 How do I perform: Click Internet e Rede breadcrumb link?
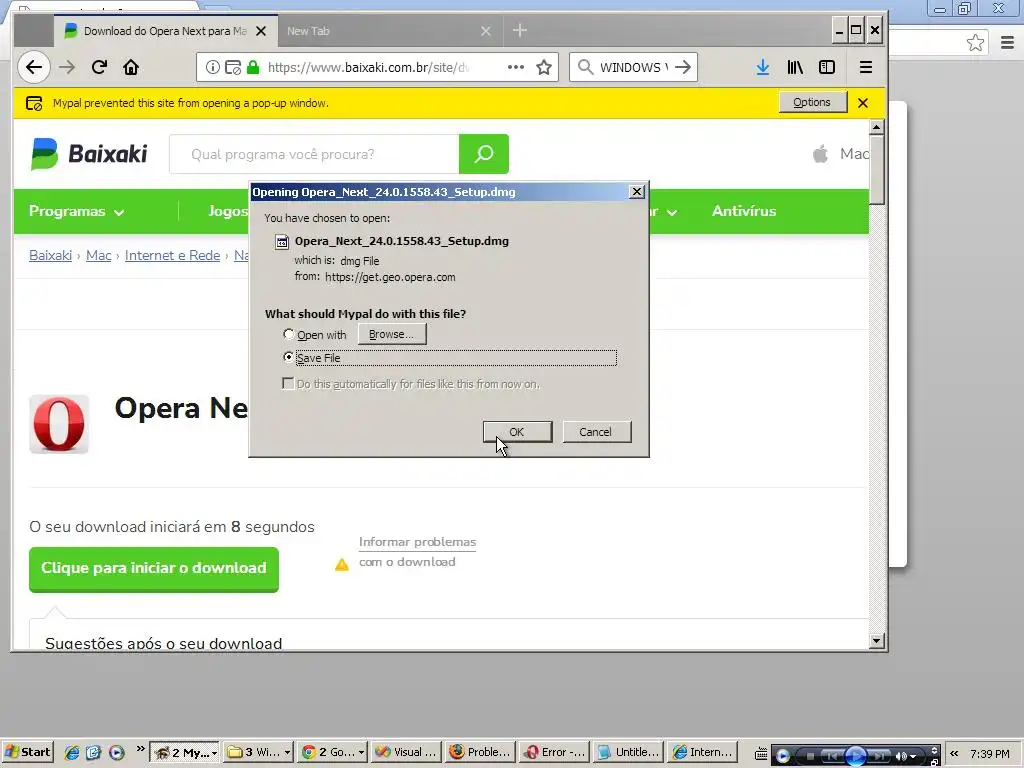click(172, 255)
